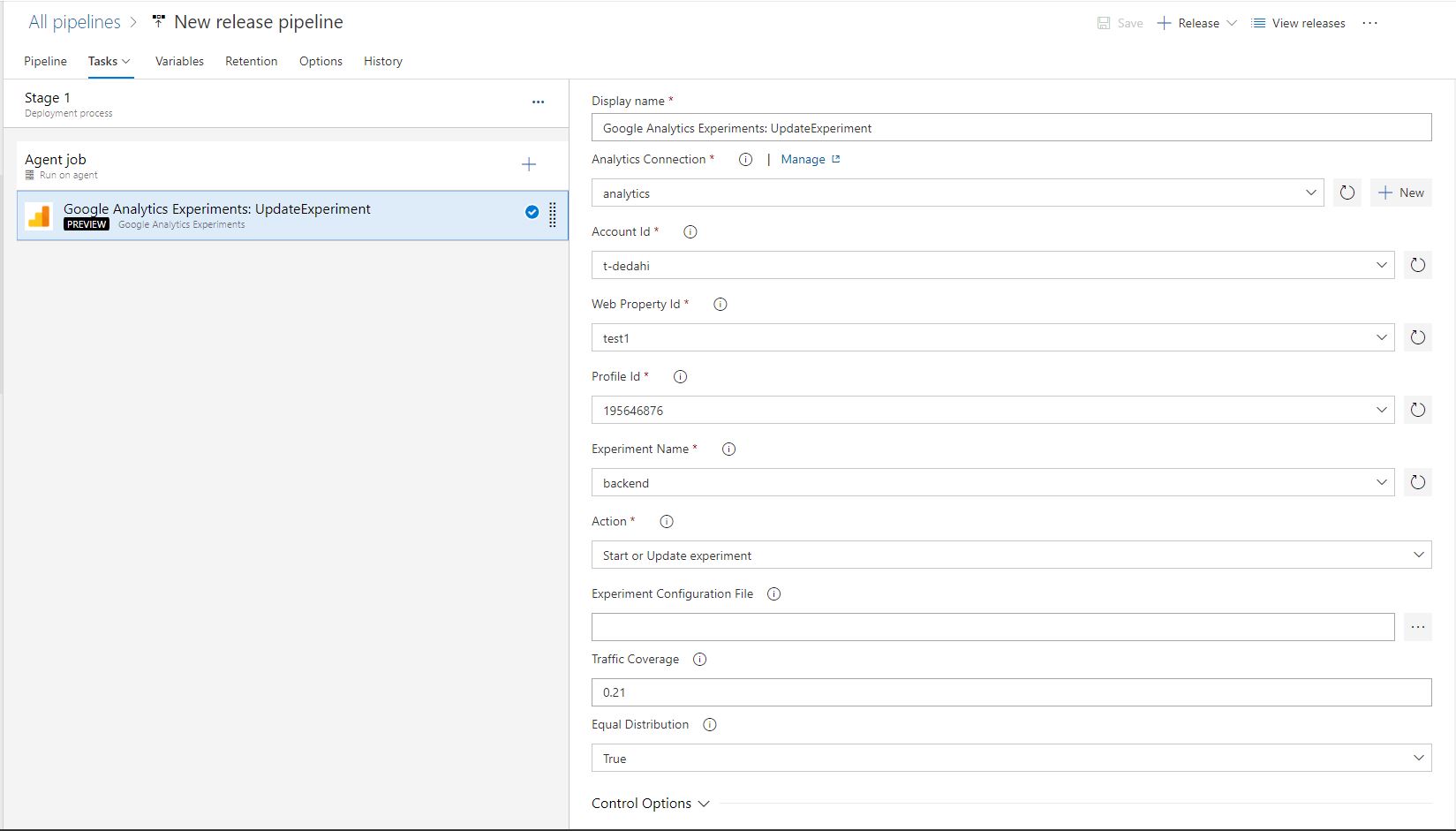Show info for Web Property Id
This screenshot has width=1456, height=831.
720,305
